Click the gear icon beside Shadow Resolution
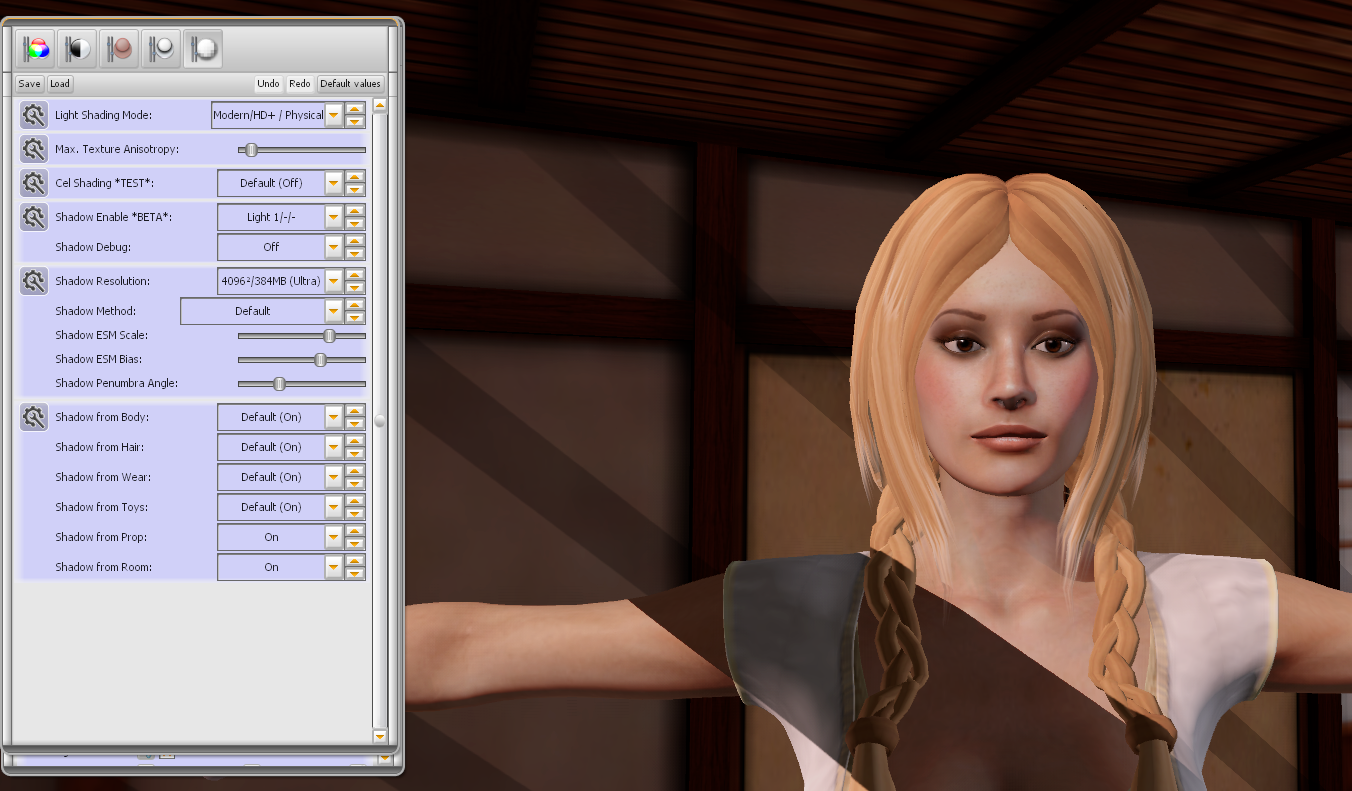The image size is (1352, 791). click(x=34, y=281)
